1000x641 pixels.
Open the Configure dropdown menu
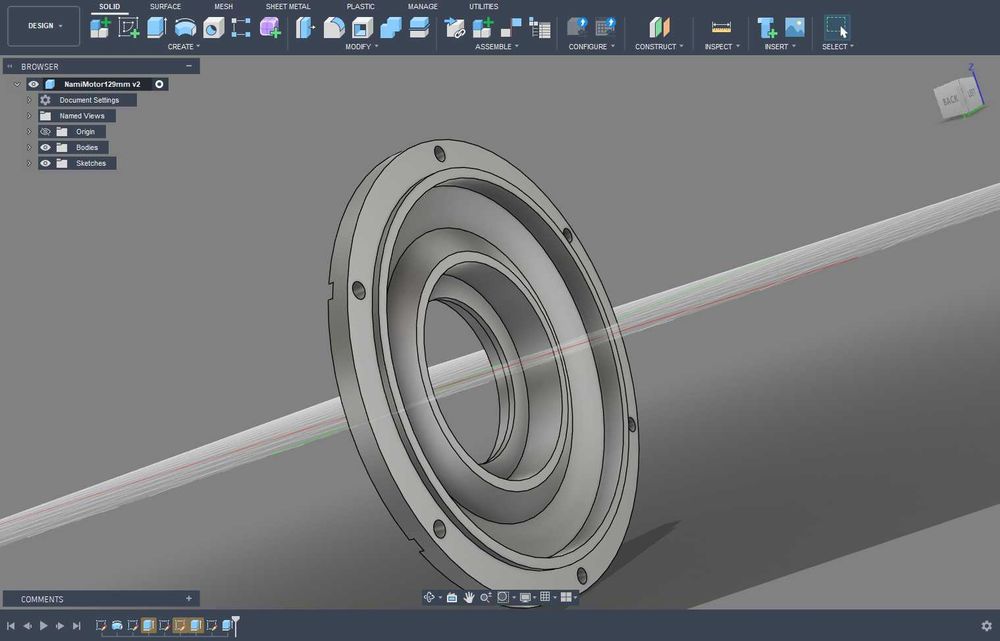[592, 47]
